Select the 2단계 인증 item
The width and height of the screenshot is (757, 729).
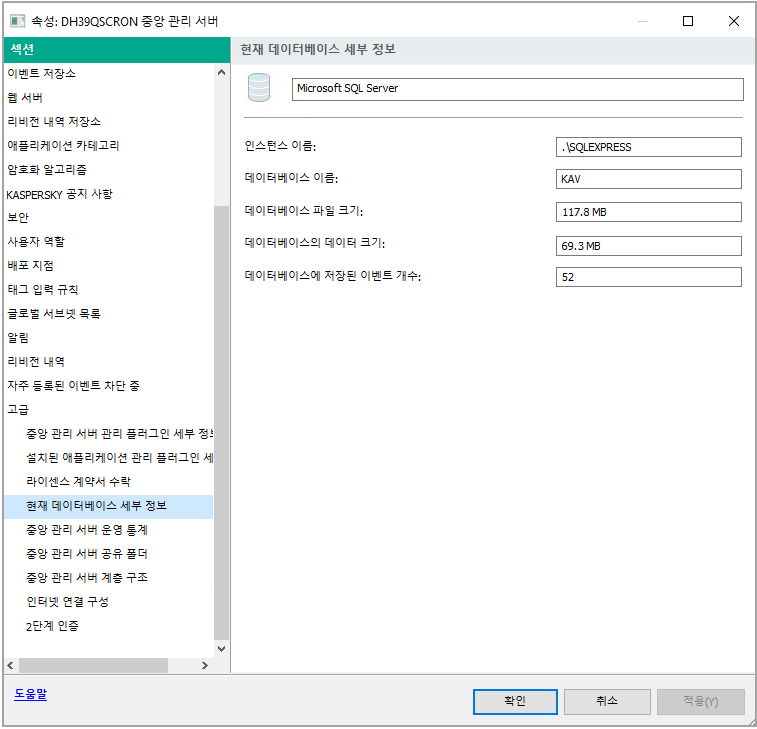click(x=52, y=625)
